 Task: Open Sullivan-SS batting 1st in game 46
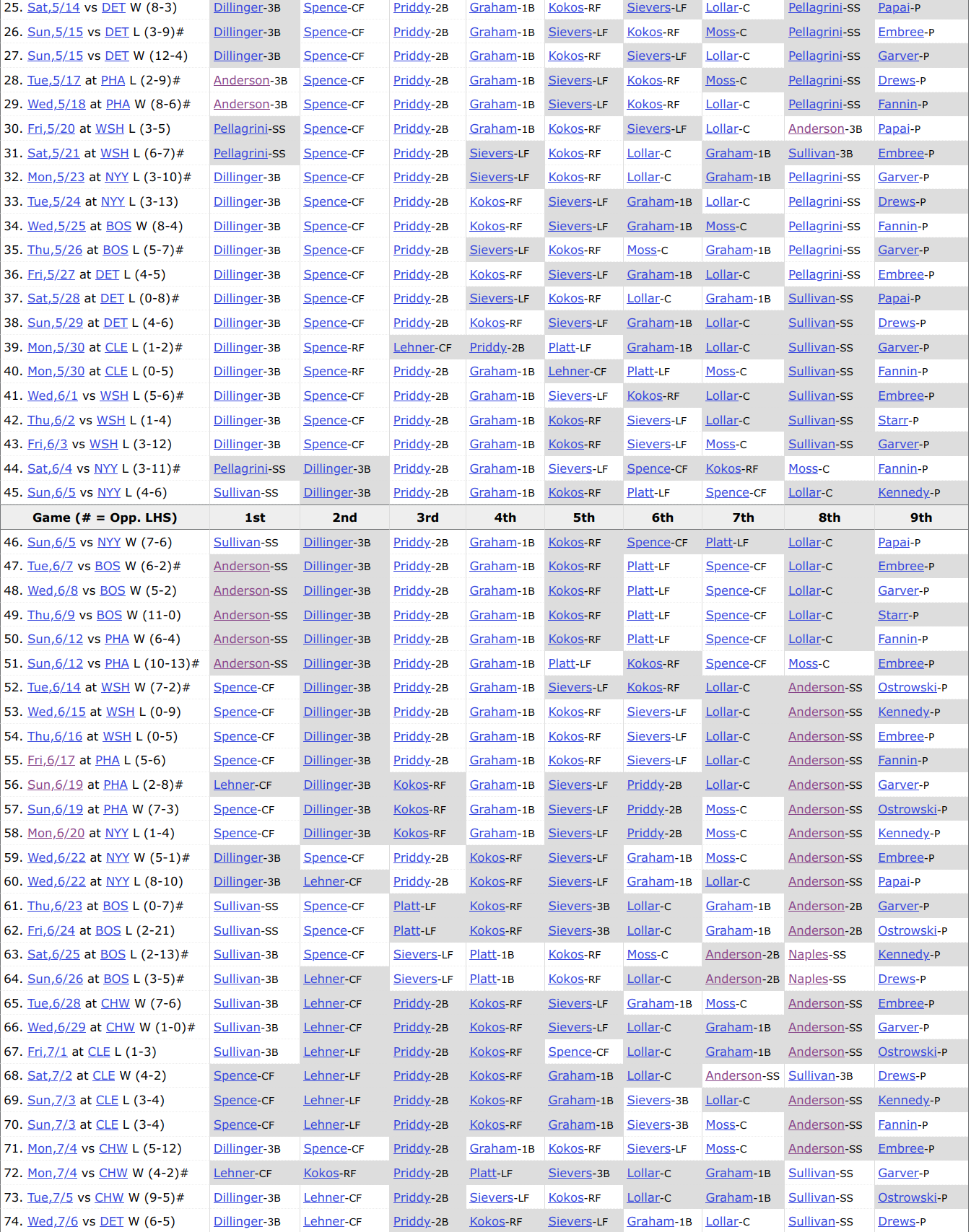(237, 543)
